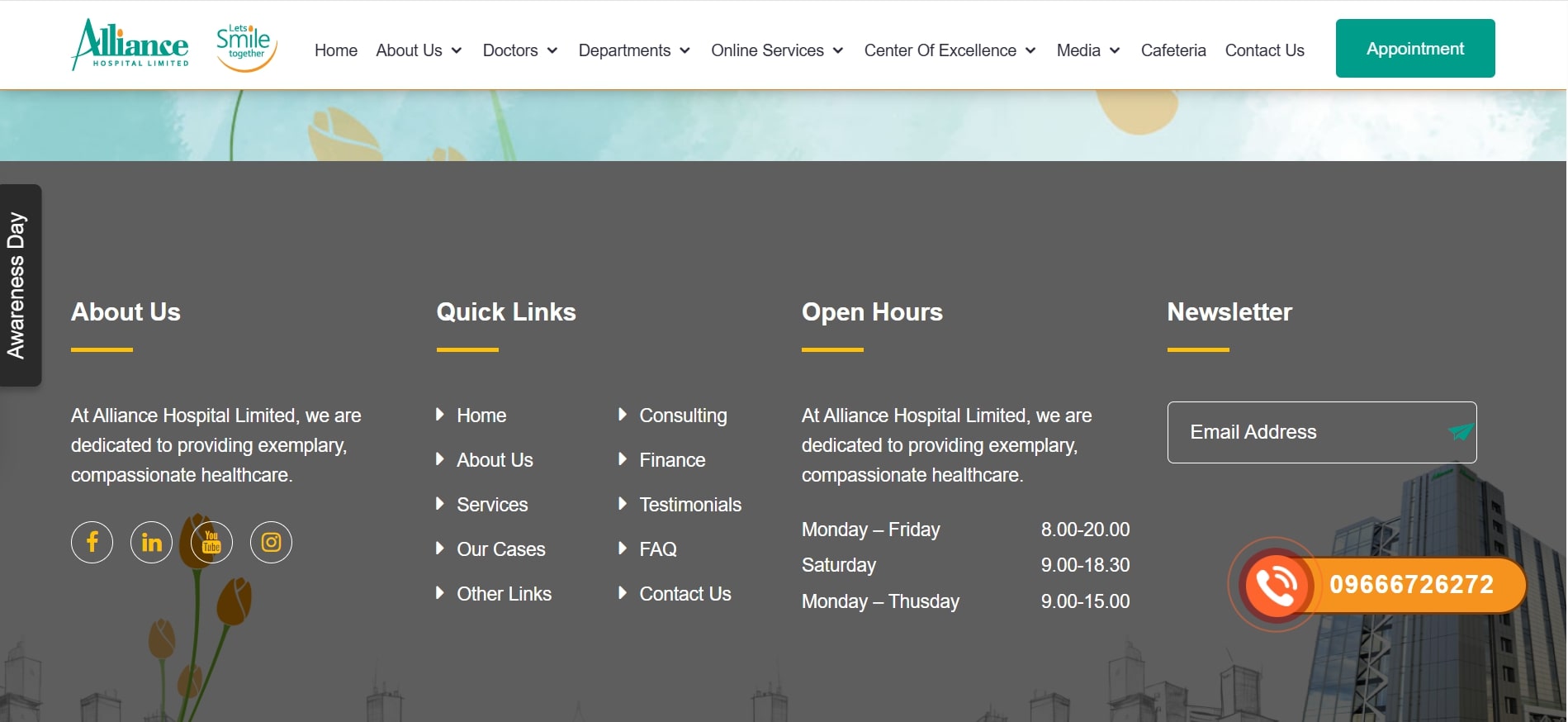Click the Lets Smile Together logo
Image resolution: width=1568 pixels, height=722 pixels.
pos(244,46)
